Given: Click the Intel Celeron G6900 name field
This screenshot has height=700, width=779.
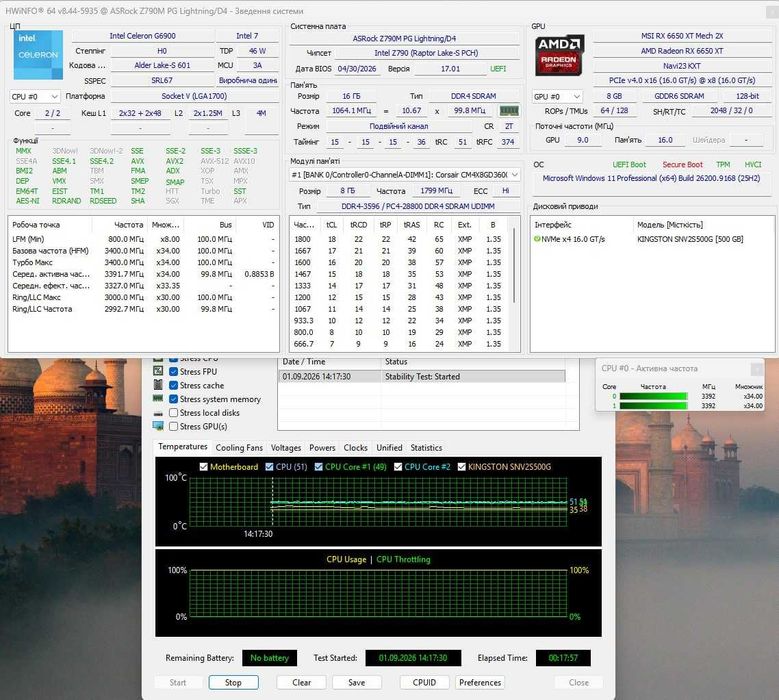Looking at the screenshot, I should pyautogui.click(x=143, y=36).
